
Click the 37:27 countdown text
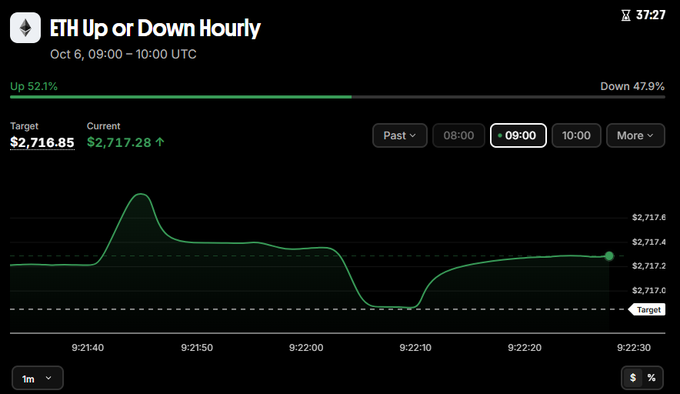[x=651, y=15]
